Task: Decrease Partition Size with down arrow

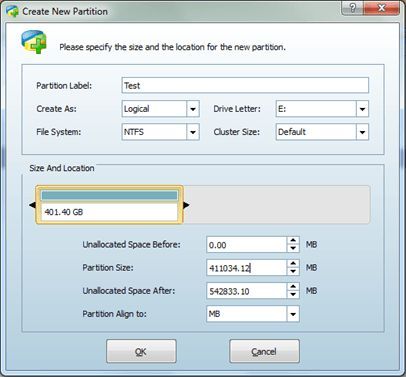Action: click(x=293, y=272)
